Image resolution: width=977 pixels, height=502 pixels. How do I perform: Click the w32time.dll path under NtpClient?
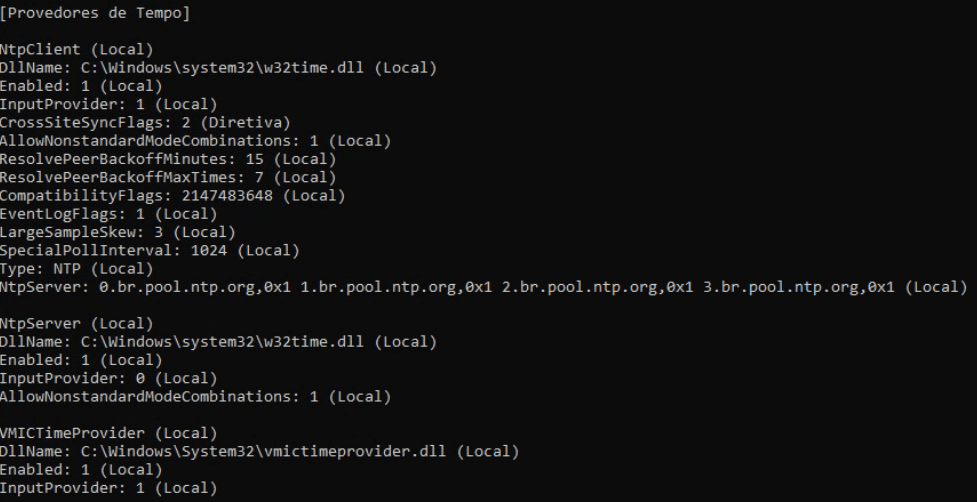pyautogui.click(x=222, y=67)
